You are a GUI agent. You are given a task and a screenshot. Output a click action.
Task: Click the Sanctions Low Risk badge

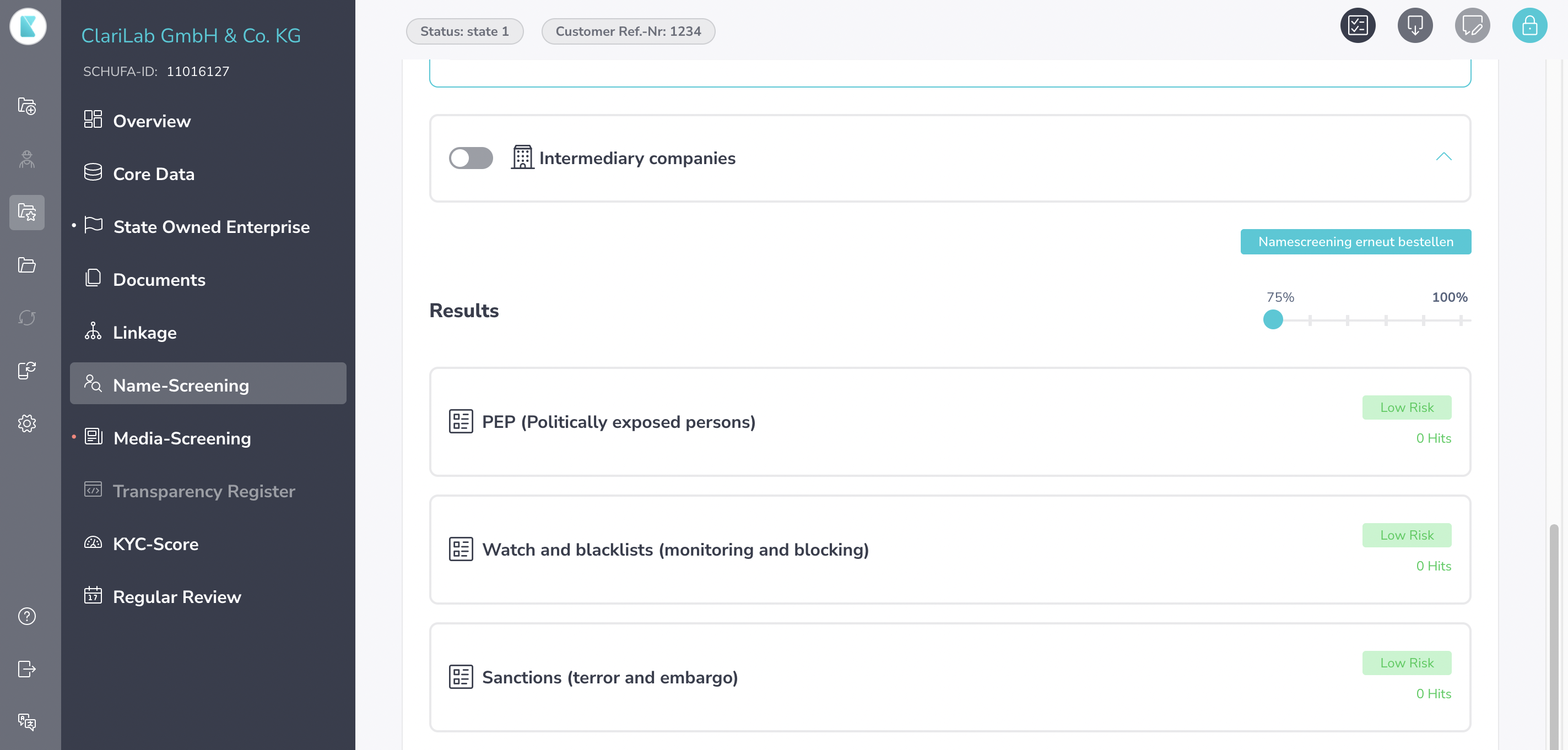pyautogui.click(x=1407, y=663)
